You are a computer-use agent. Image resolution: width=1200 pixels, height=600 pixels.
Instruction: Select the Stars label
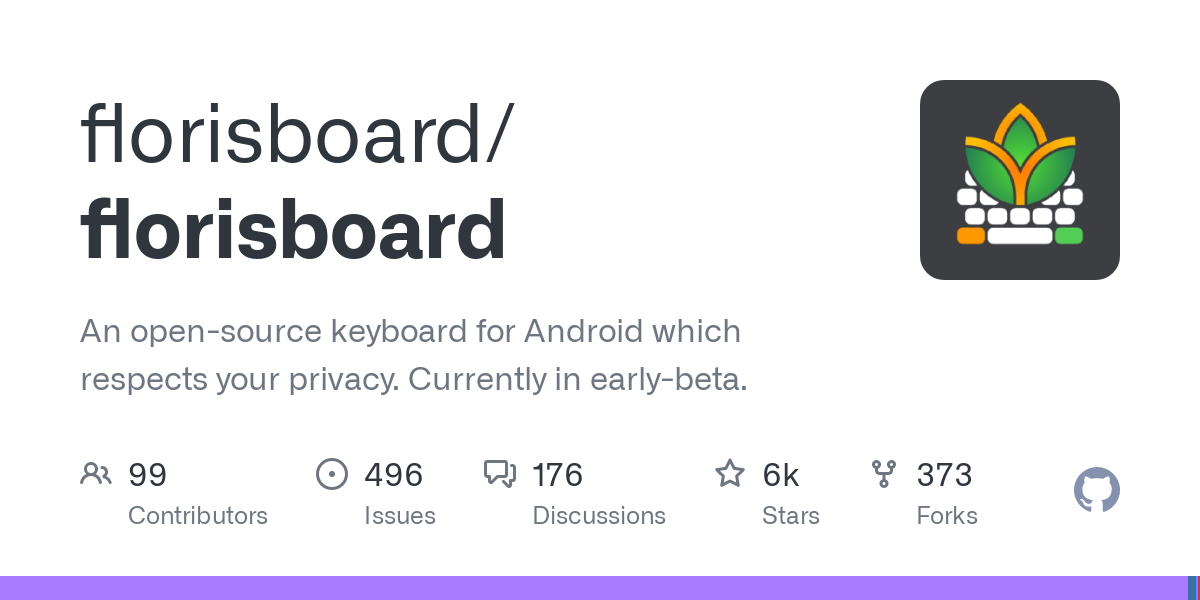(x=791, y=516)
